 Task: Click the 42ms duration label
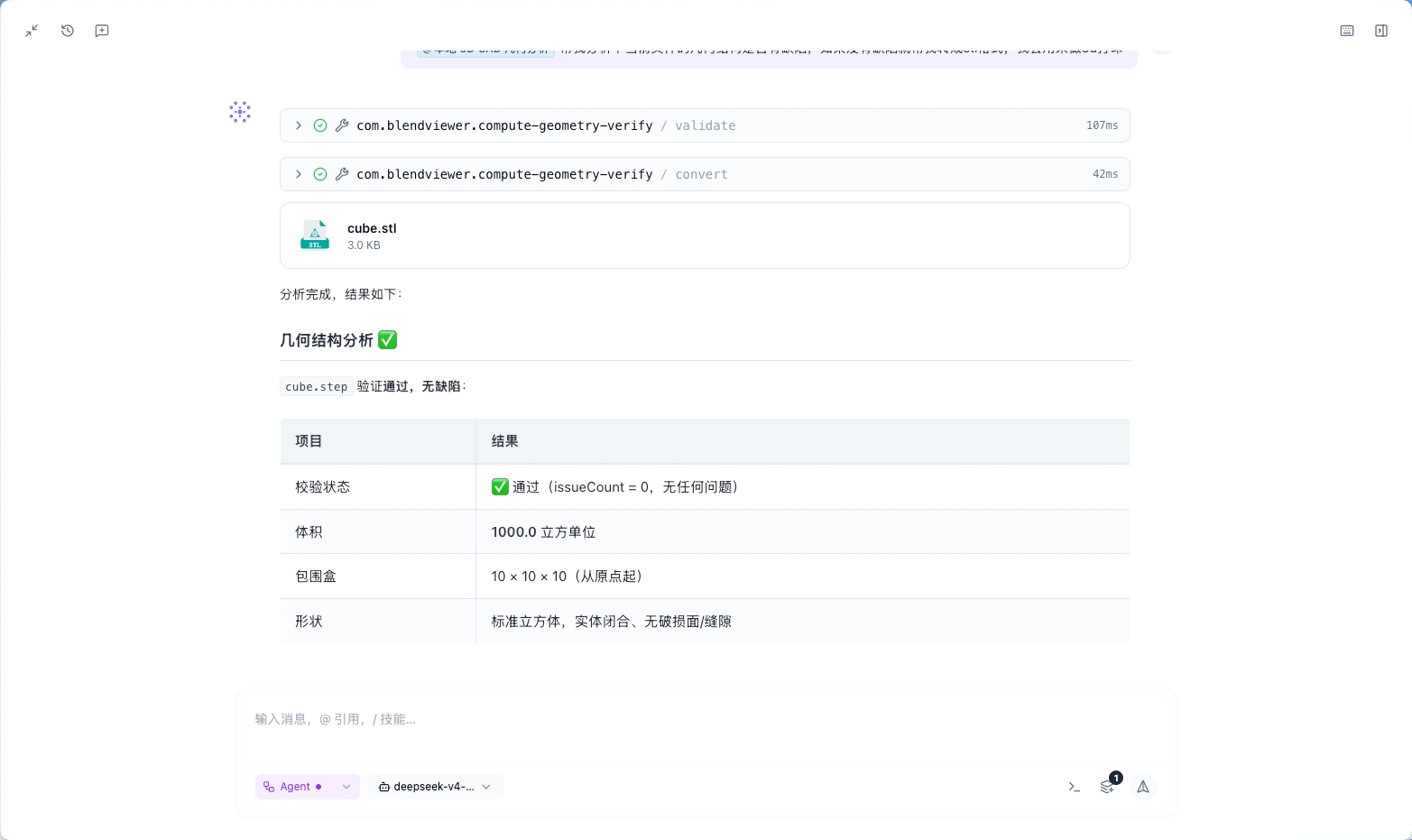tap(1105, 174)
